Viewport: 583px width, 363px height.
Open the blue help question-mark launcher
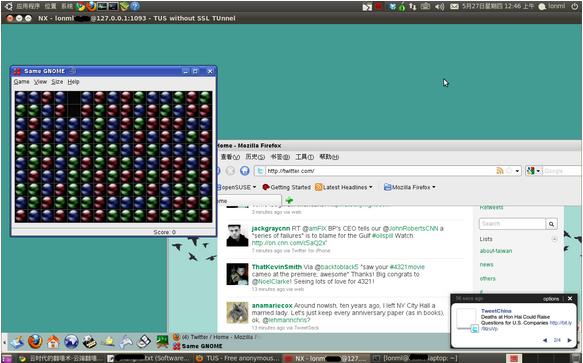click(x=135, y=6)
